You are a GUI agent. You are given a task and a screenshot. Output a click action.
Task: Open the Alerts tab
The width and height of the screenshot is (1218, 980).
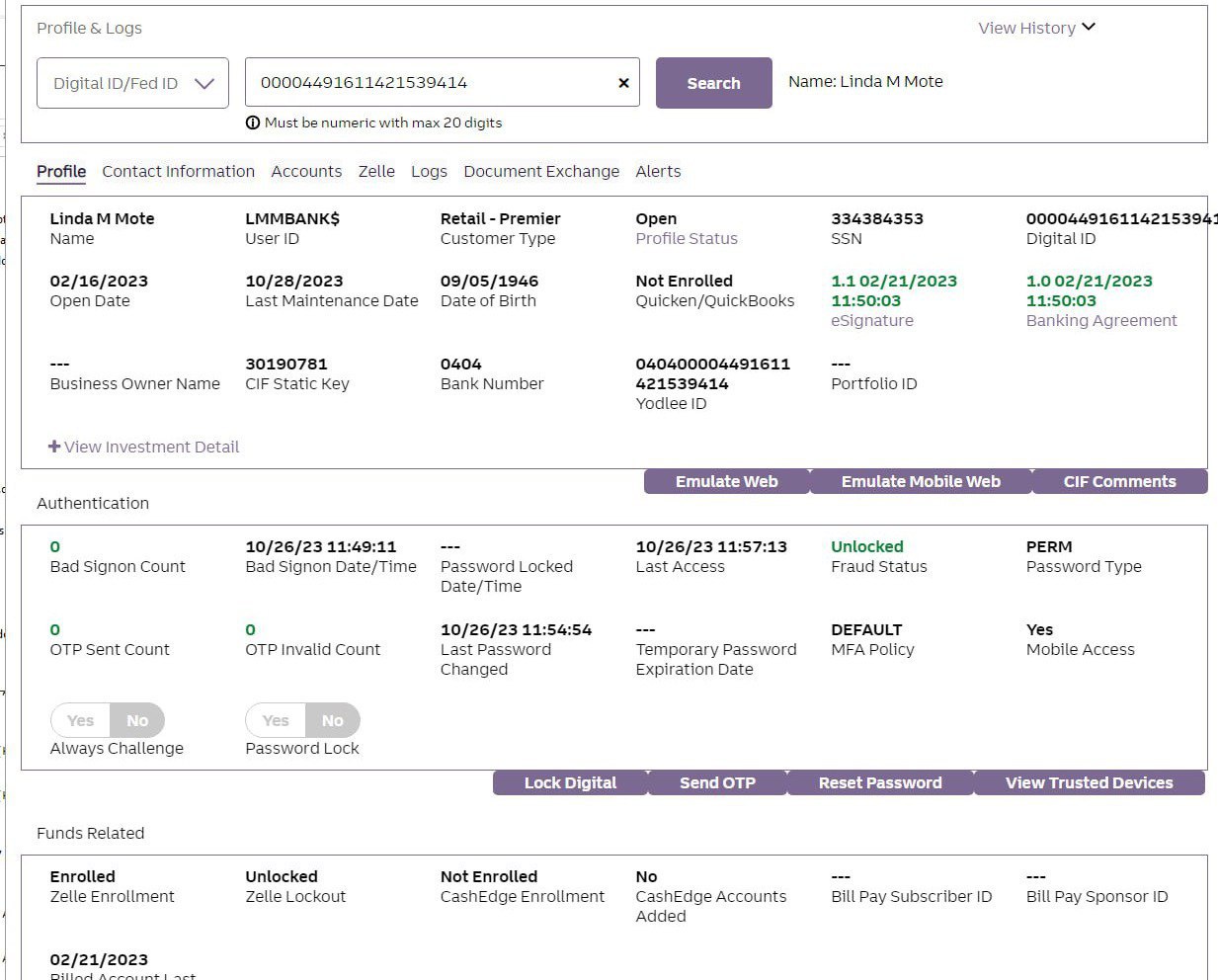[x=658, y=171]
